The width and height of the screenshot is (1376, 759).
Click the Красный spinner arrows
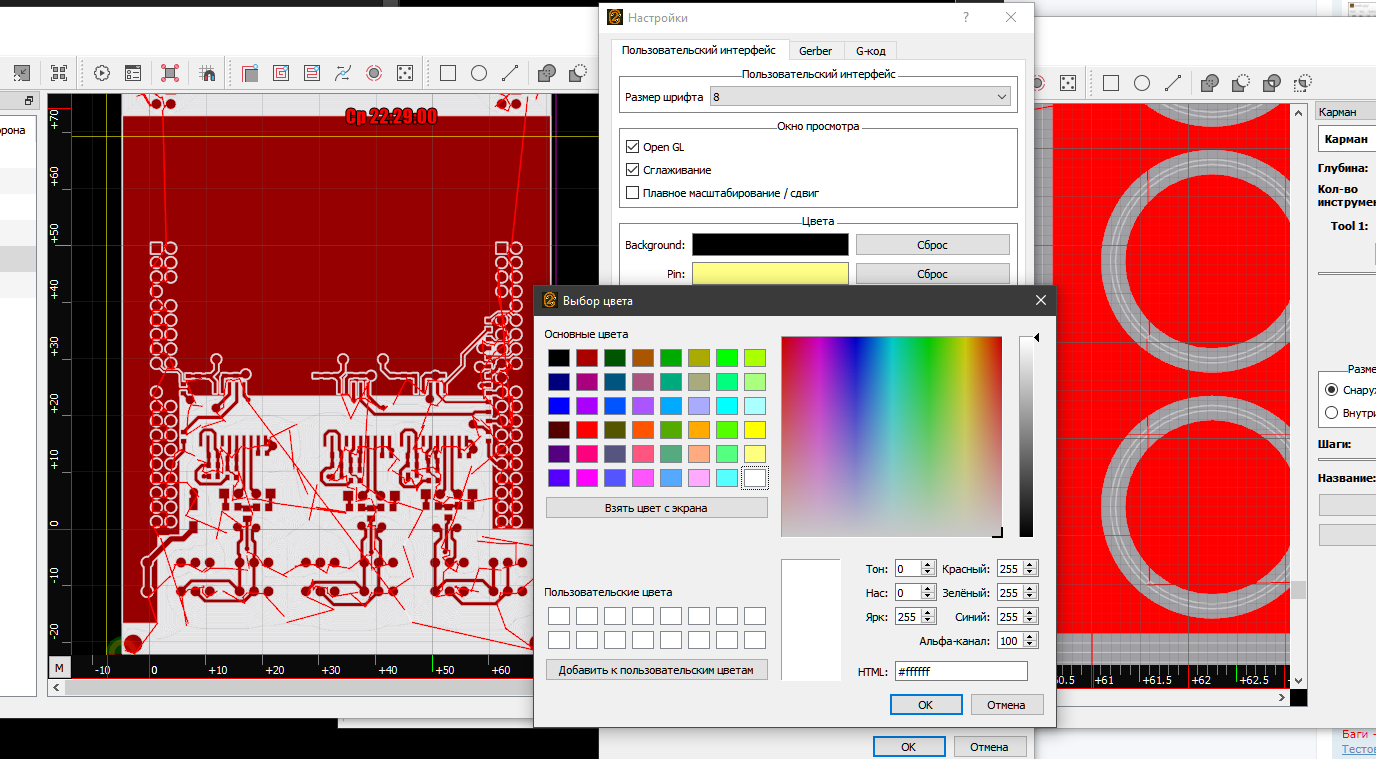tap(1031, 569)
